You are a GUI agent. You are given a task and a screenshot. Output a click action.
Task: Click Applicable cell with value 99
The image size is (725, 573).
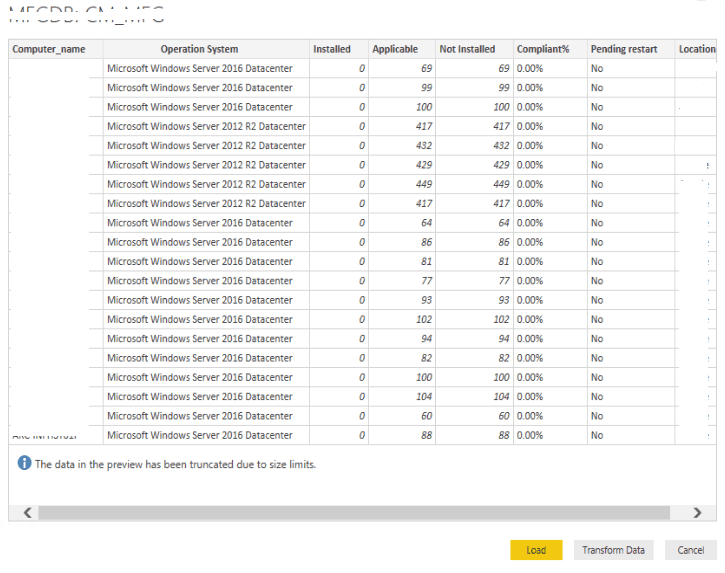tap(402, 88)
